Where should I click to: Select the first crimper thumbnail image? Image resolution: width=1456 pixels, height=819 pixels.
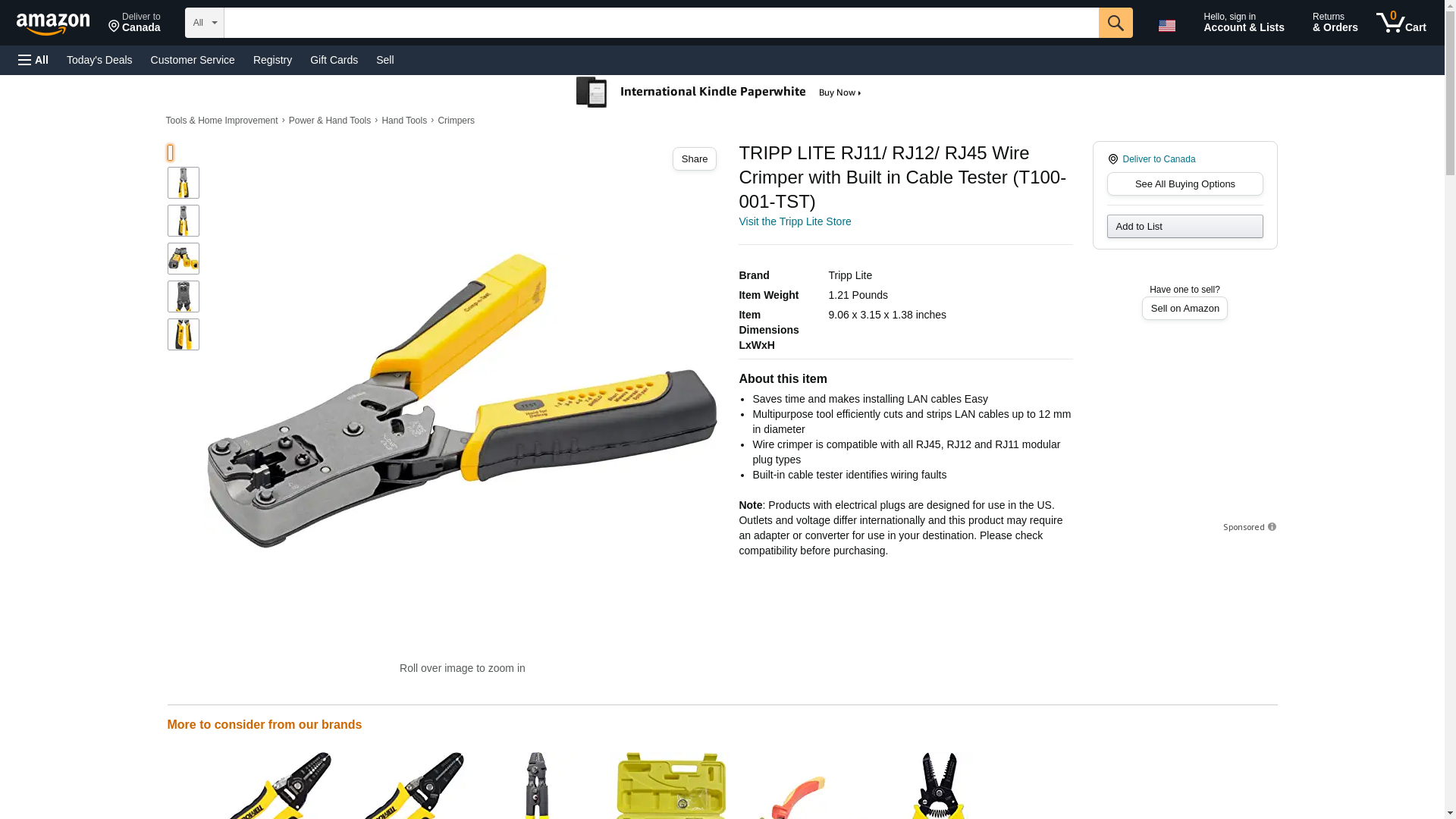click(183, 183)
